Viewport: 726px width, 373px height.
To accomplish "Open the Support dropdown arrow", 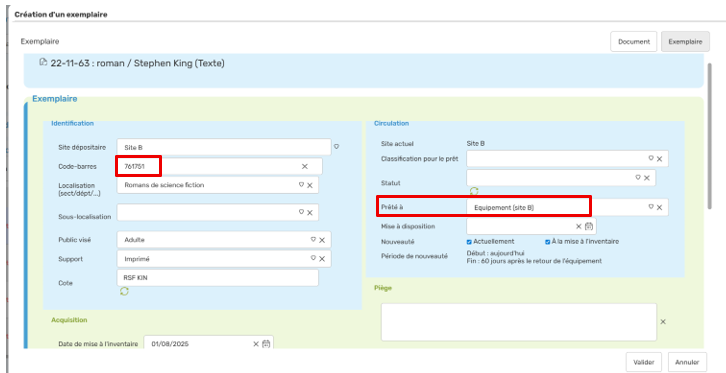I will click(x=313, y=258).
